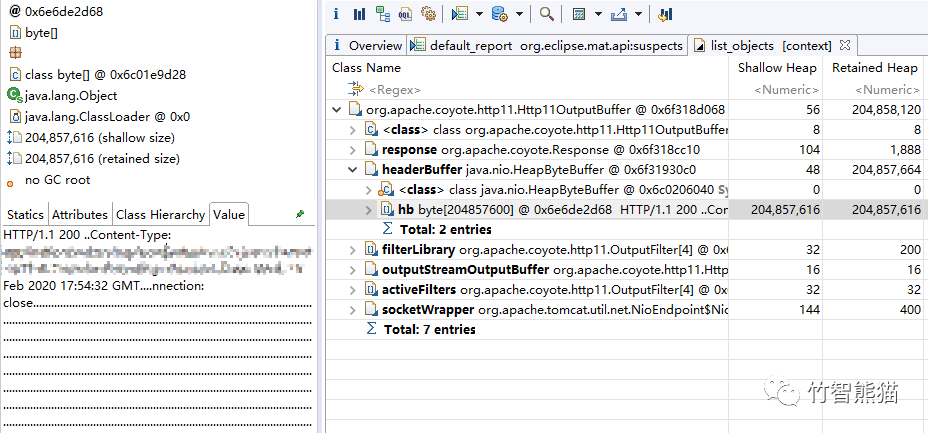Switch to the default_report suspects tab
This screenshot has width=928, height=433.
[x=547, y=46]
